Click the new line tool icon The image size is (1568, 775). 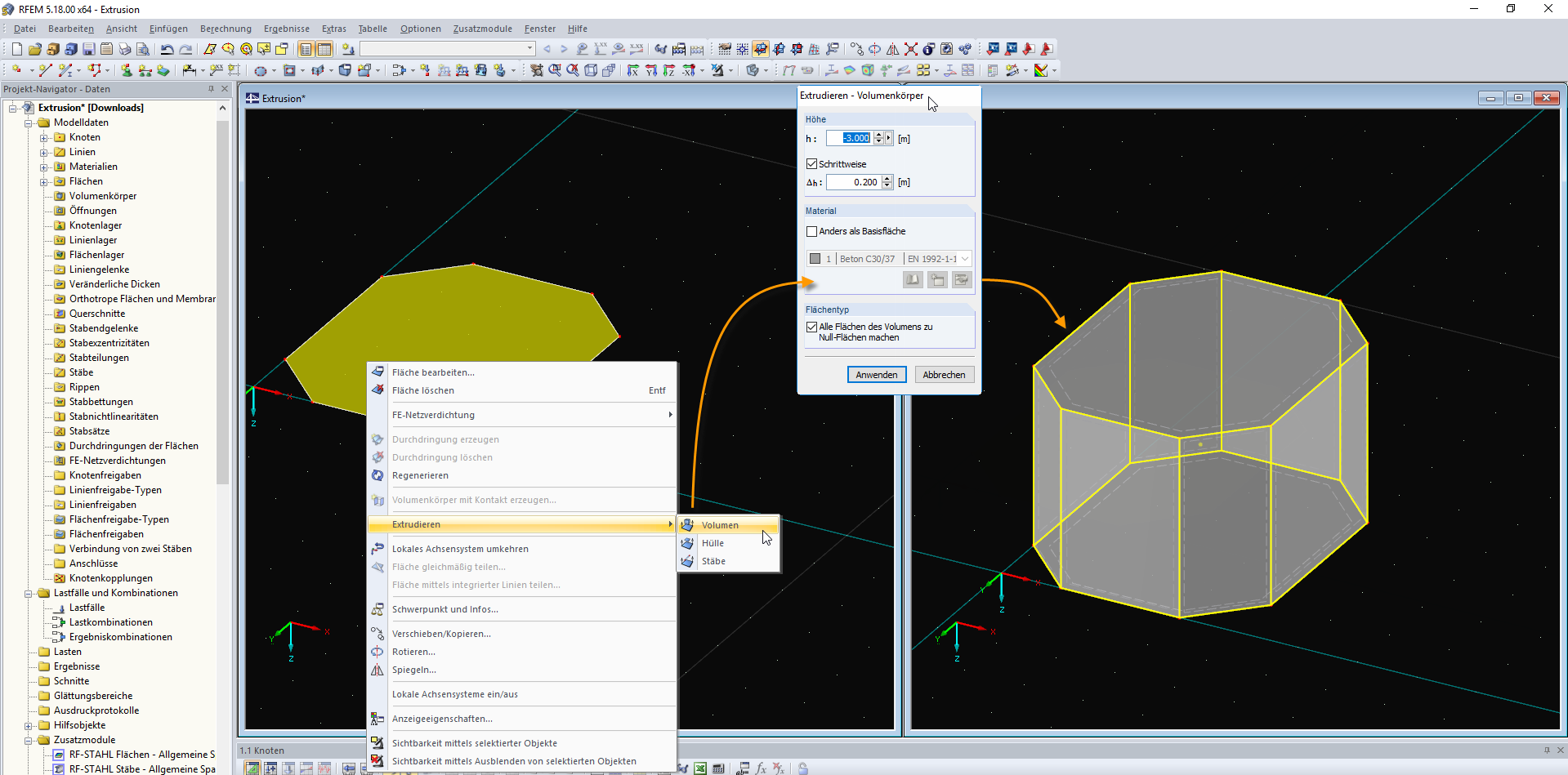click(x=45, y=70)
